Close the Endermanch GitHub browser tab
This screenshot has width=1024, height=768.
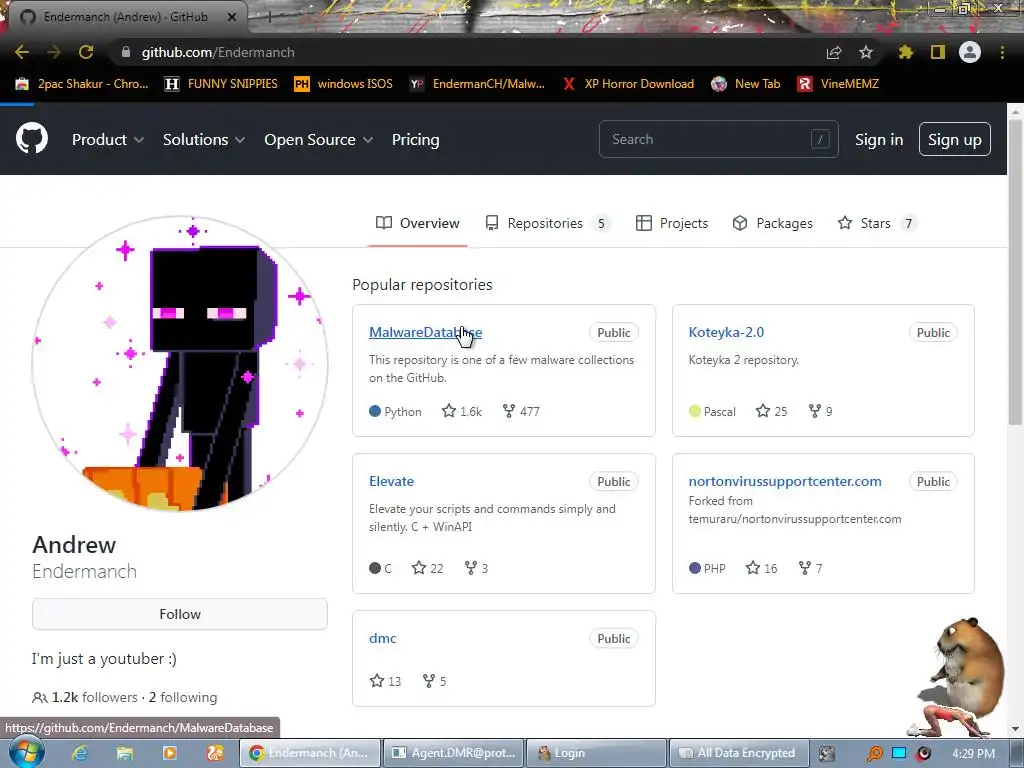click(x=232, y=17)
